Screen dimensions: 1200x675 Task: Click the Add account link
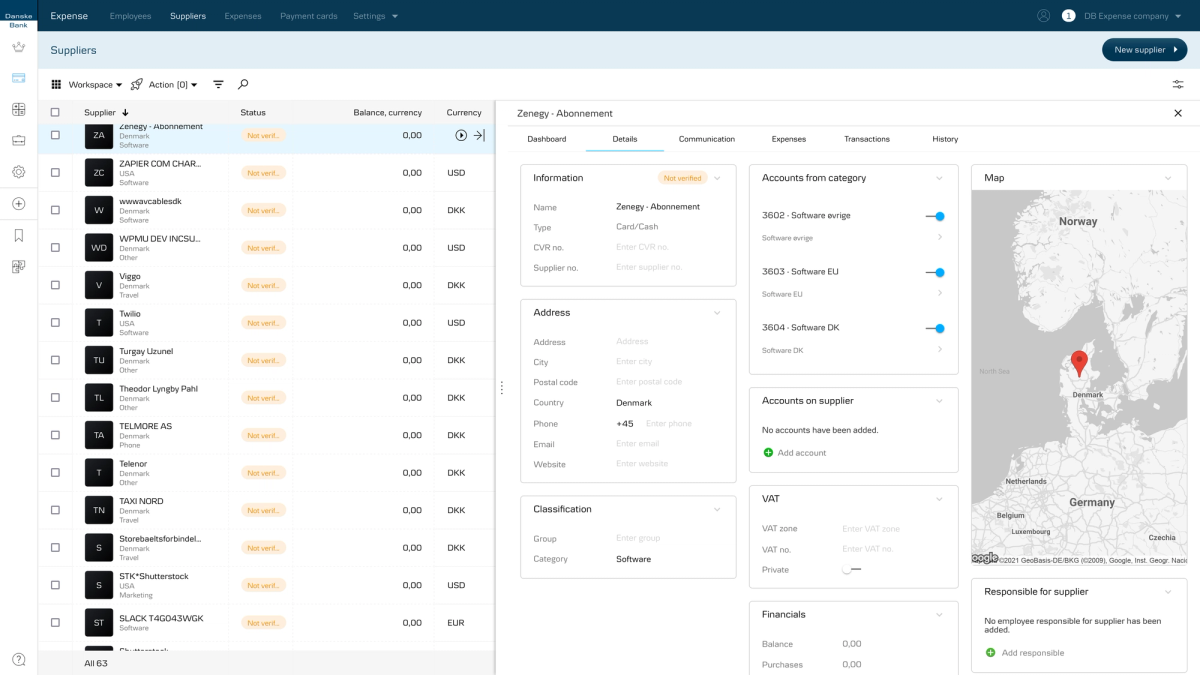[802, 453]
